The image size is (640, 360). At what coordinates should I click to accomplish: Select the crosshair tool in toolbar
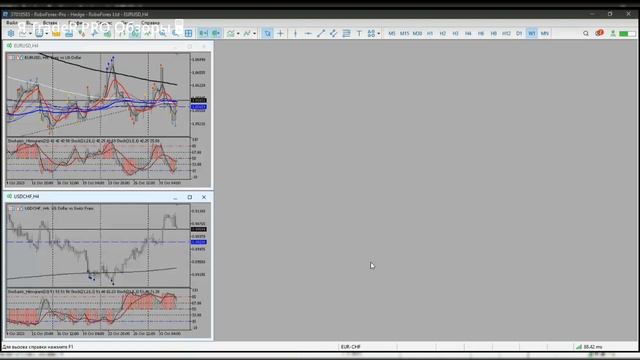(280, 33)
